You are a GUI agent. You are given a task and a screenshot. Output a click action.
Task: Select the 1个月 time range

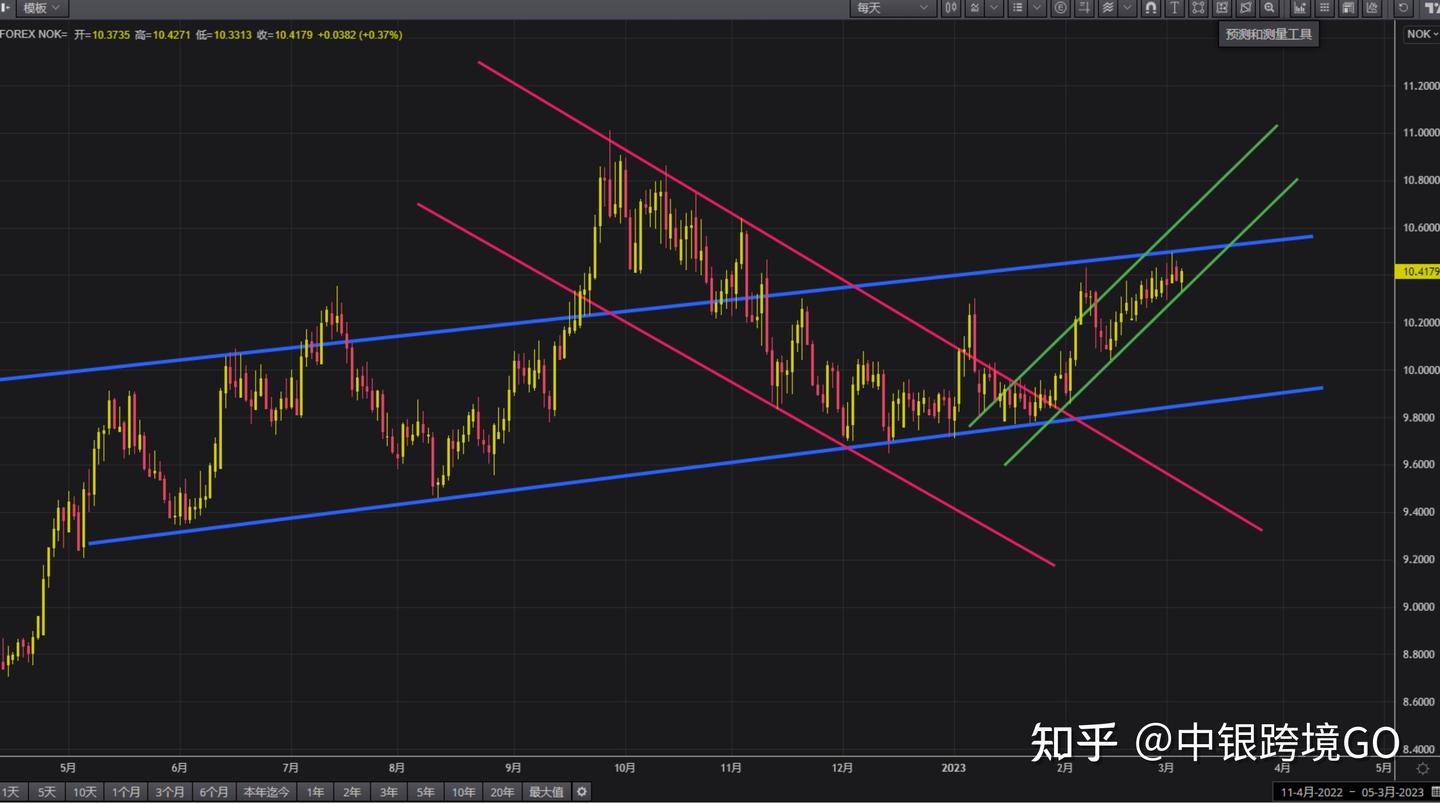tap(126, 792)
